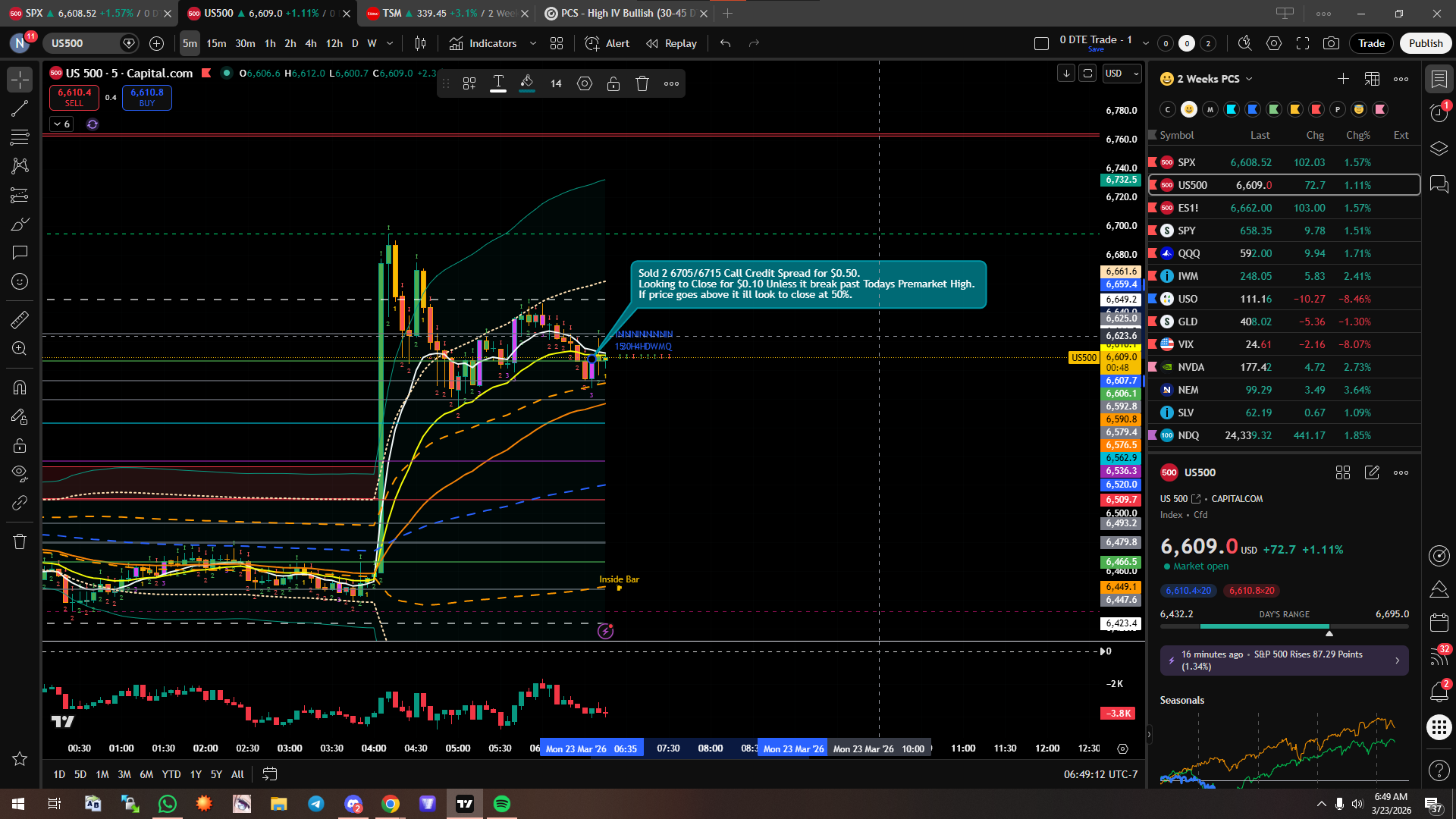Click the Trade button
Image resolution: width=1456 pixels, height=819 pixels.
click(1371, 43)
